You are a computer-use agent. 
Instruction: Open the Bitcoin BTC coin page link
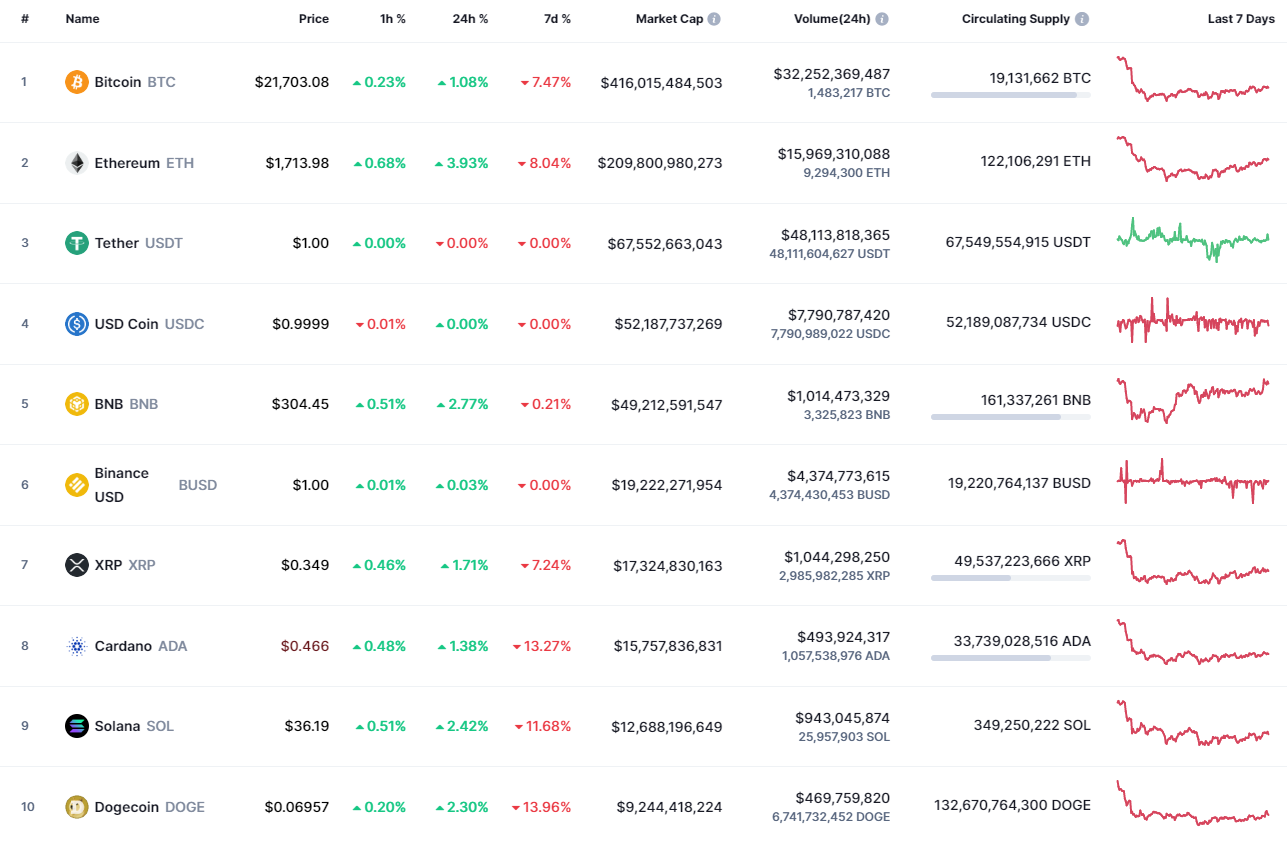pos(120,82)
